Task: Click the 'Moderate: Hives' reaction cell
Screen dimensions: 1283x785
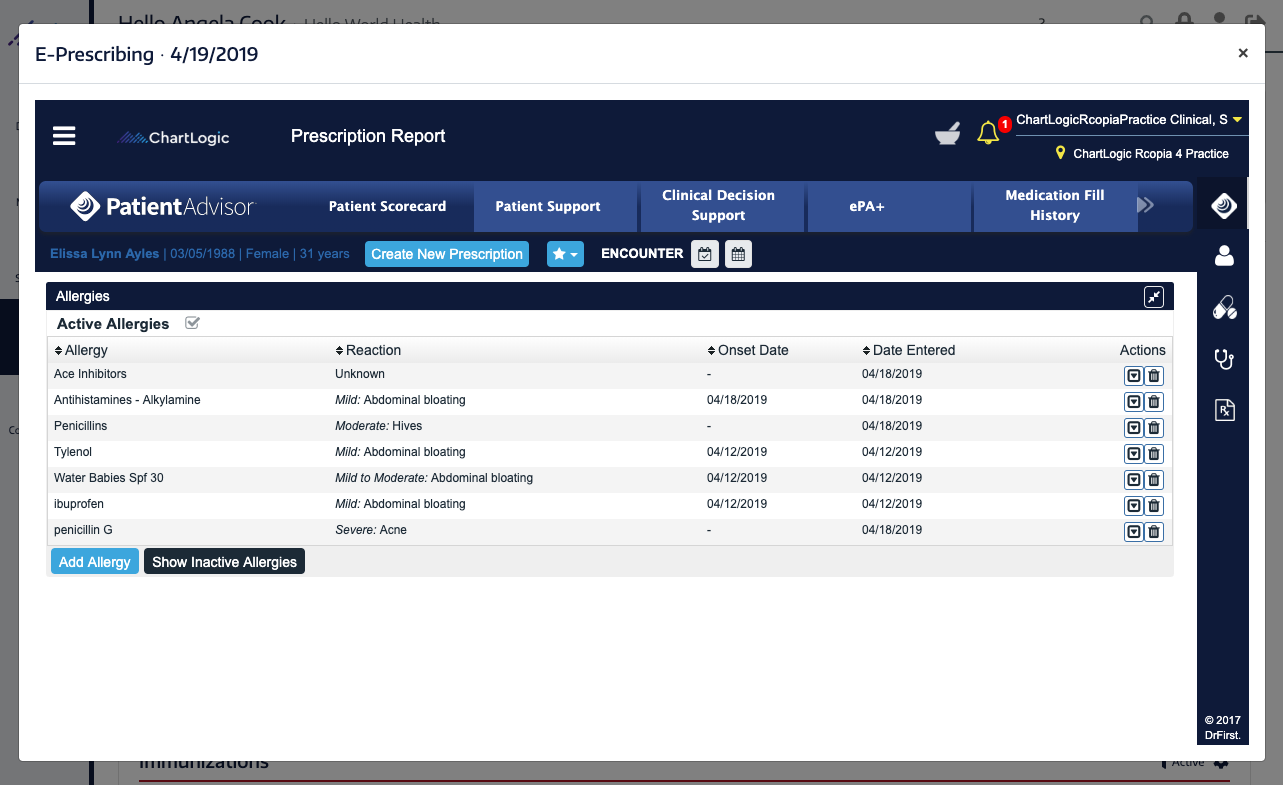Action: pyautogui.click(x=379, y=426)
